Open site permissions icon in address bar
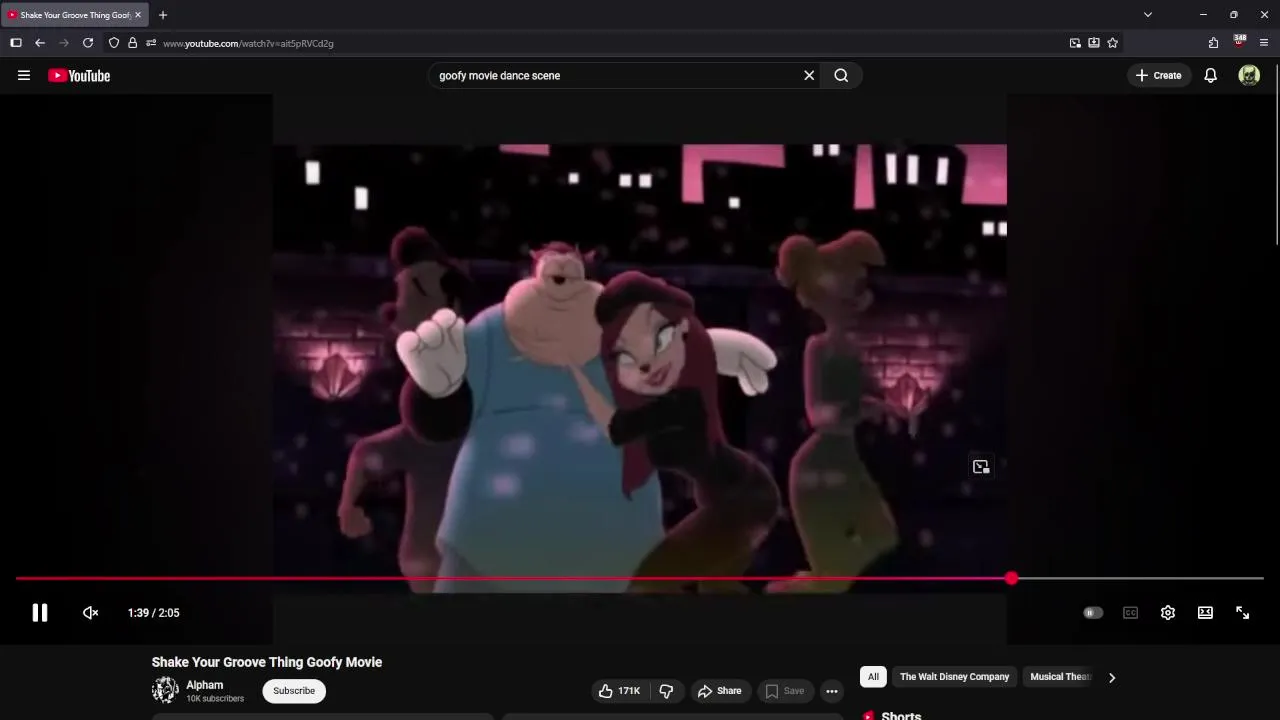Image resolution: width=1280 pixels, height=720 pixels. pos(151,43)
